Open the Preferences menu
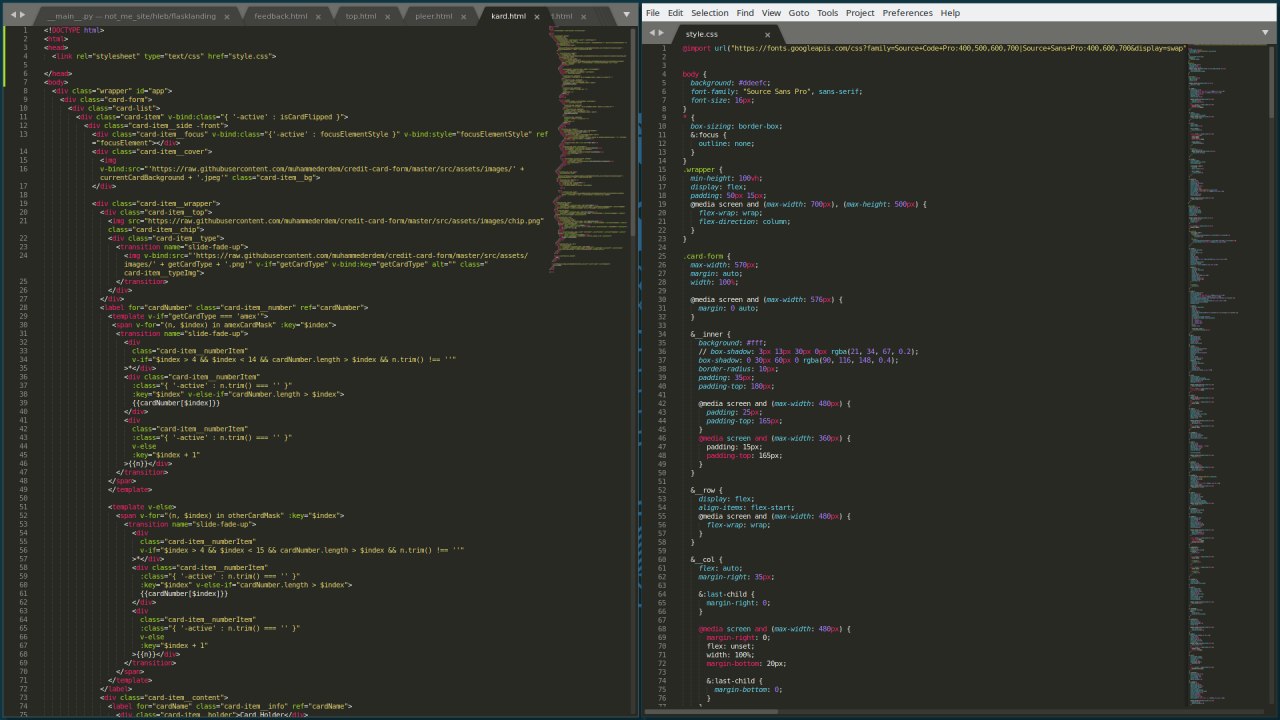The height and width of the screenshot is (720, 1280). pyautogui.click(x=907, y=13)
